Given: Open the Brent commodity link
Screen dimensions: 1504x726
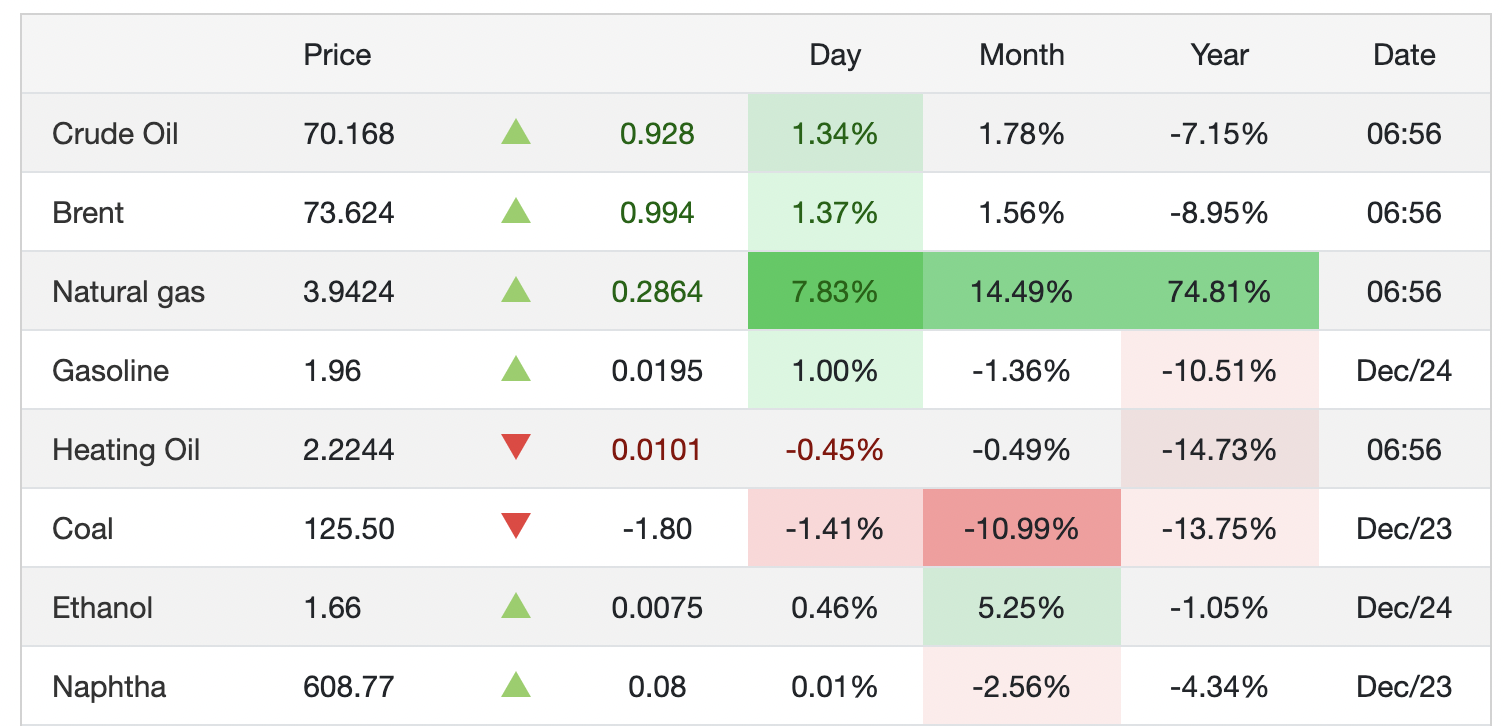Looking at the screenshot, I should point(88,212).
